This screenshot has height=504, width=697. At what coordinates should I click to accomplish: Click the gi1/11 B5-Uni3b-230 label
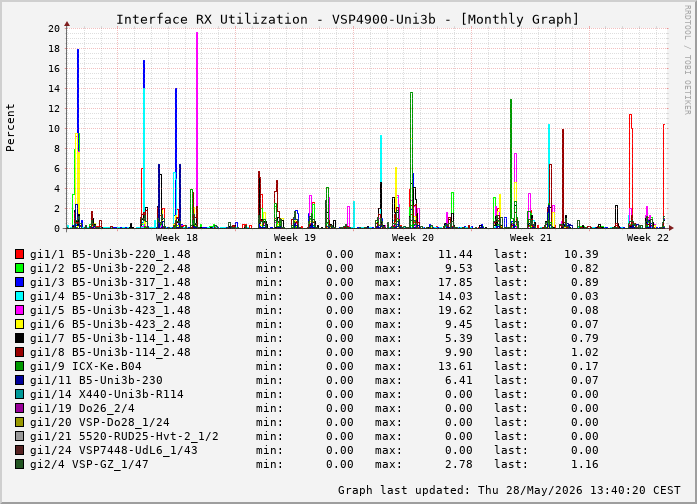click(96, 380)
